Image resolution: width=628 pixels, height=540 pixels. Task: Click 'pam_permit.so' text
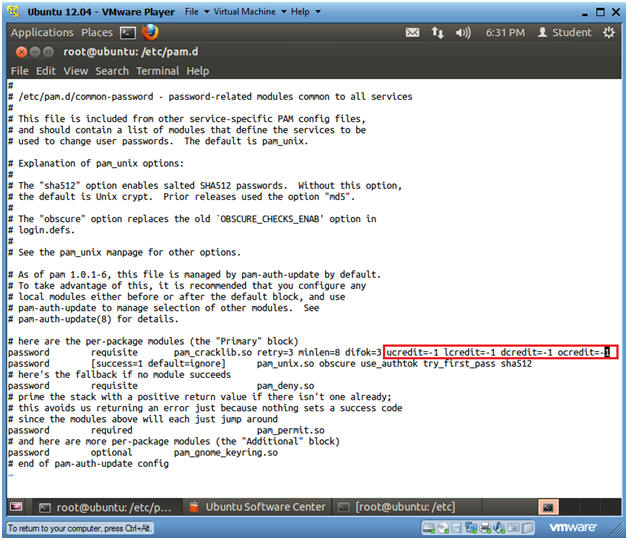pos(291,431)
